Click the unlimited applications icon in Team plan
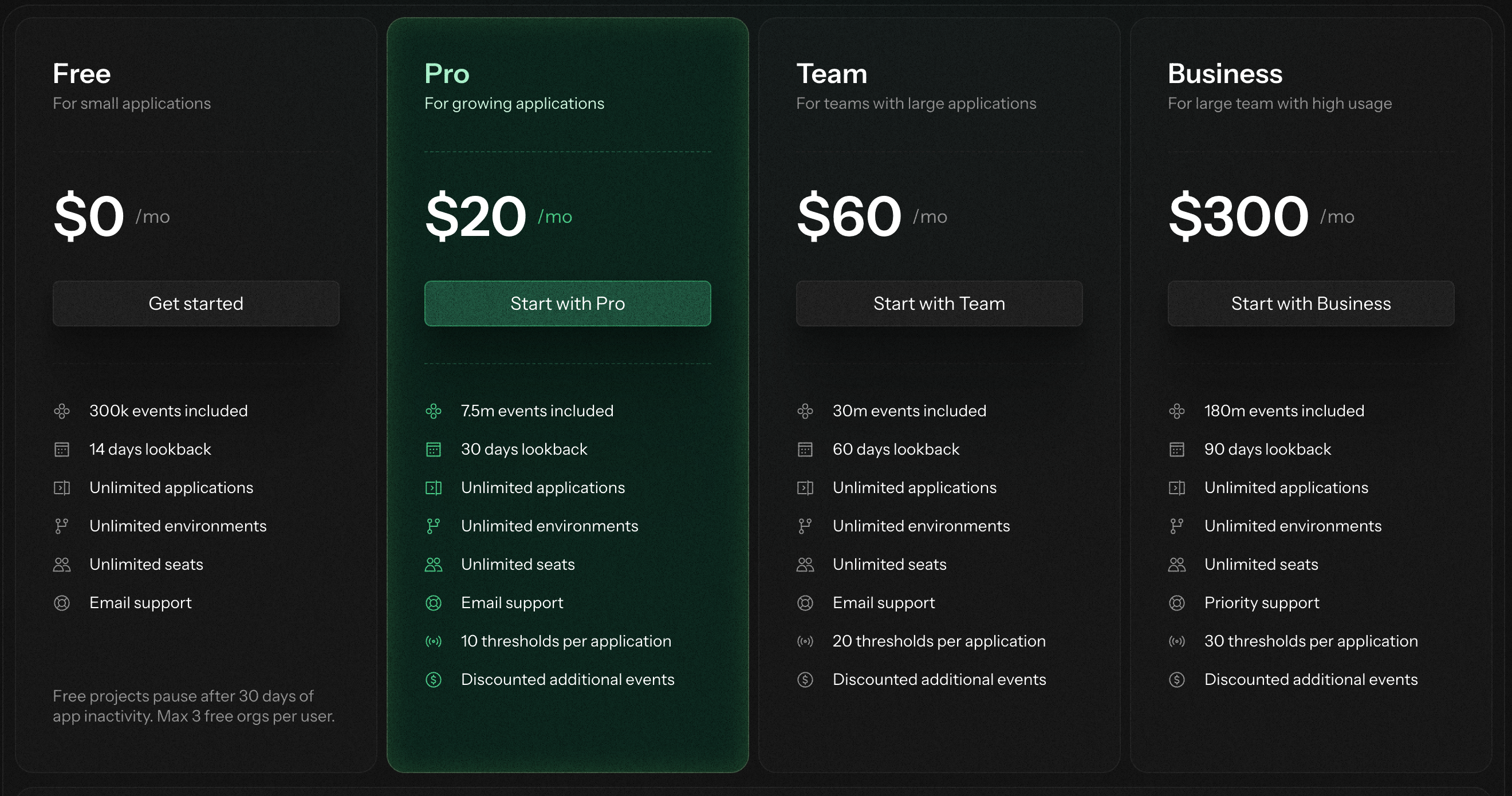This screenshot has height=796, width=1512. [x=805, y=487]
